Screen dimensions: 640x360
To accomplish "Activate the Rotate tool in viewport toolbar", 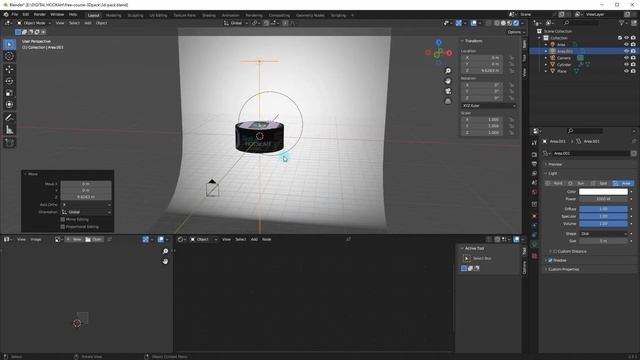I will point(9,81).
